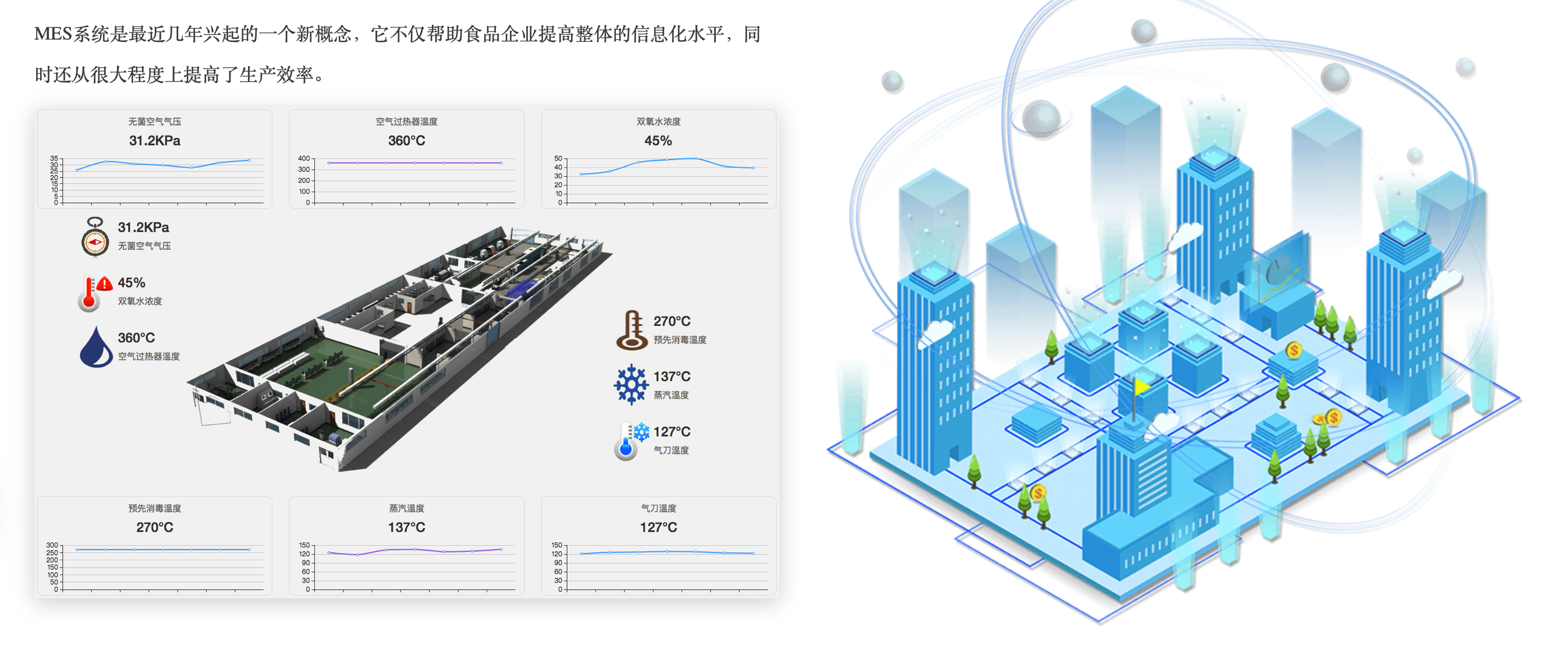This screenshot has width=1568, height=660.
Task: Open the 预先消毒温度 chart card
Action: [x=155, y=545]
